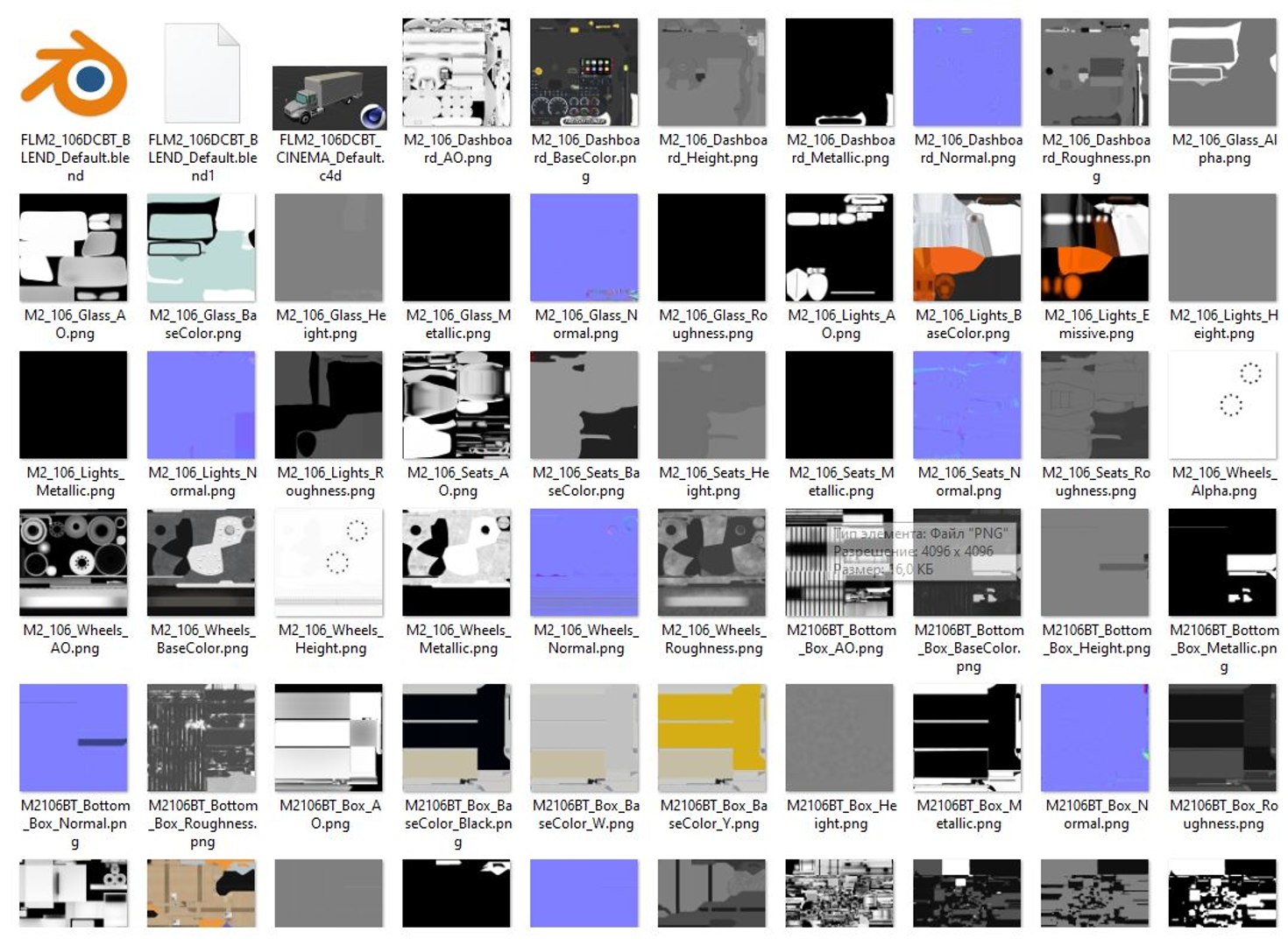1288x946 pixels.
Task: Select M2_106_Dashboard_AO.png thumbnail
Action: tap(456, 73)
